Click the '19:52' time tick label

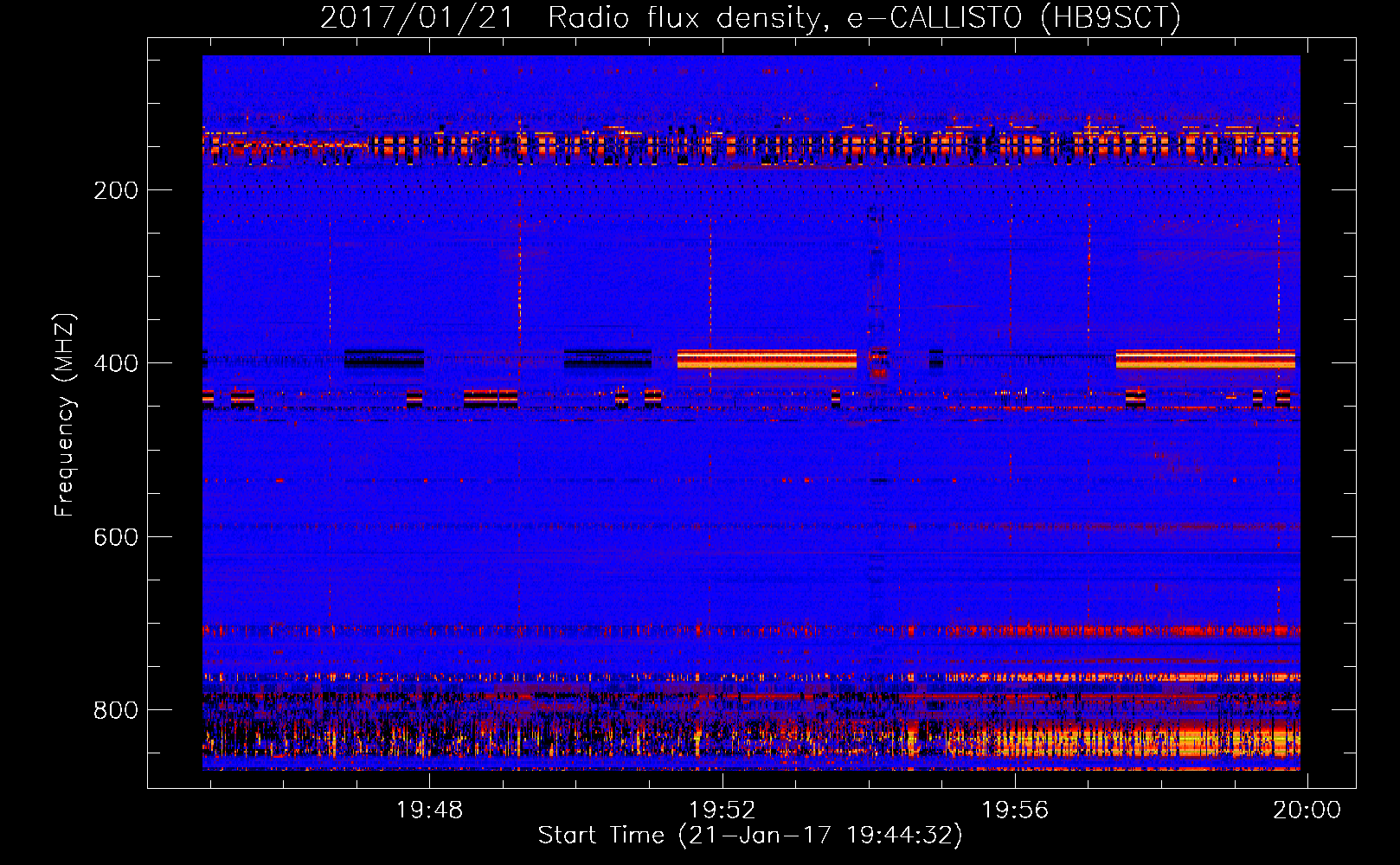722,811
